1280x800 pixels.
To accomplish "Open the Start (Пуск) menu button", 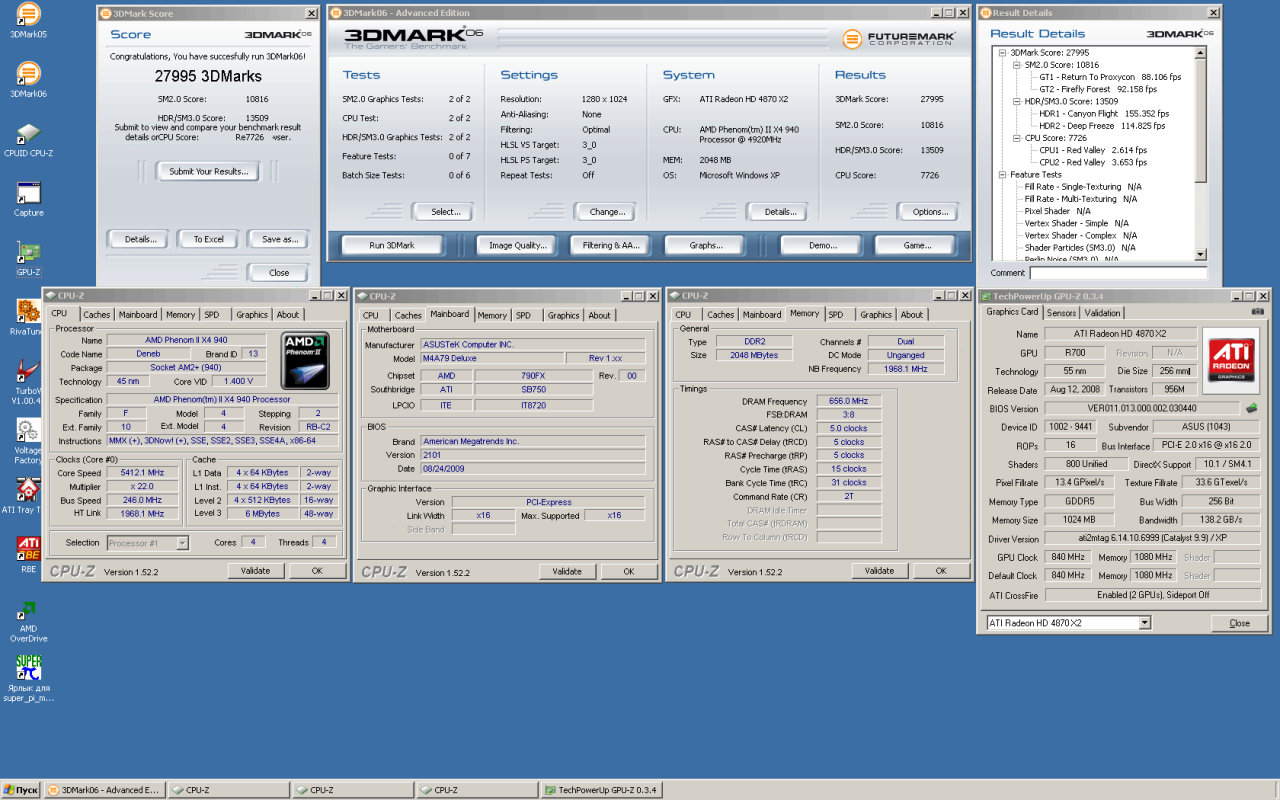I will (x=21, y=790).
